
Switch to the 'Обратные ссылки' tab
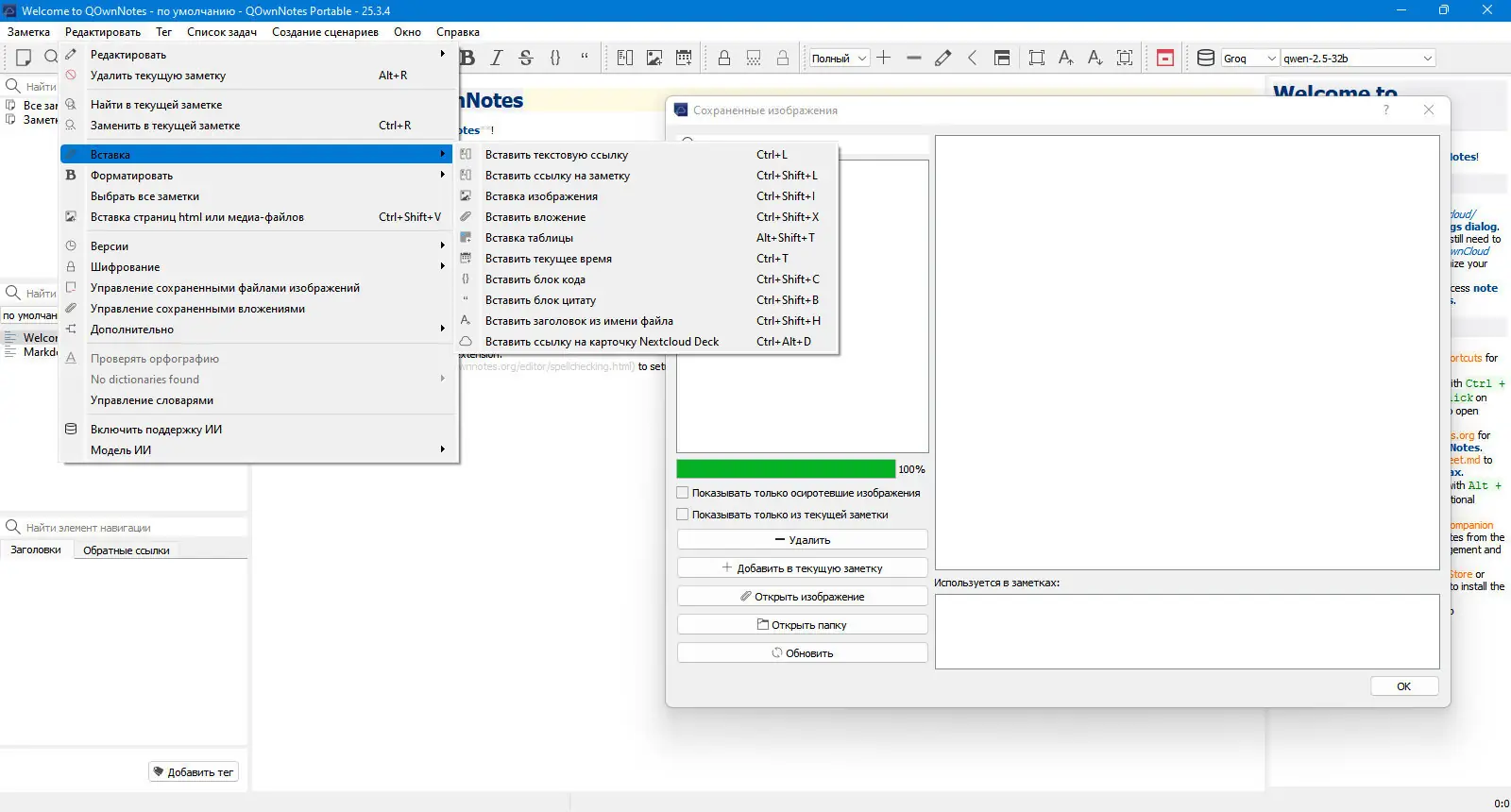pyautogui.click(x=127, y=550)
